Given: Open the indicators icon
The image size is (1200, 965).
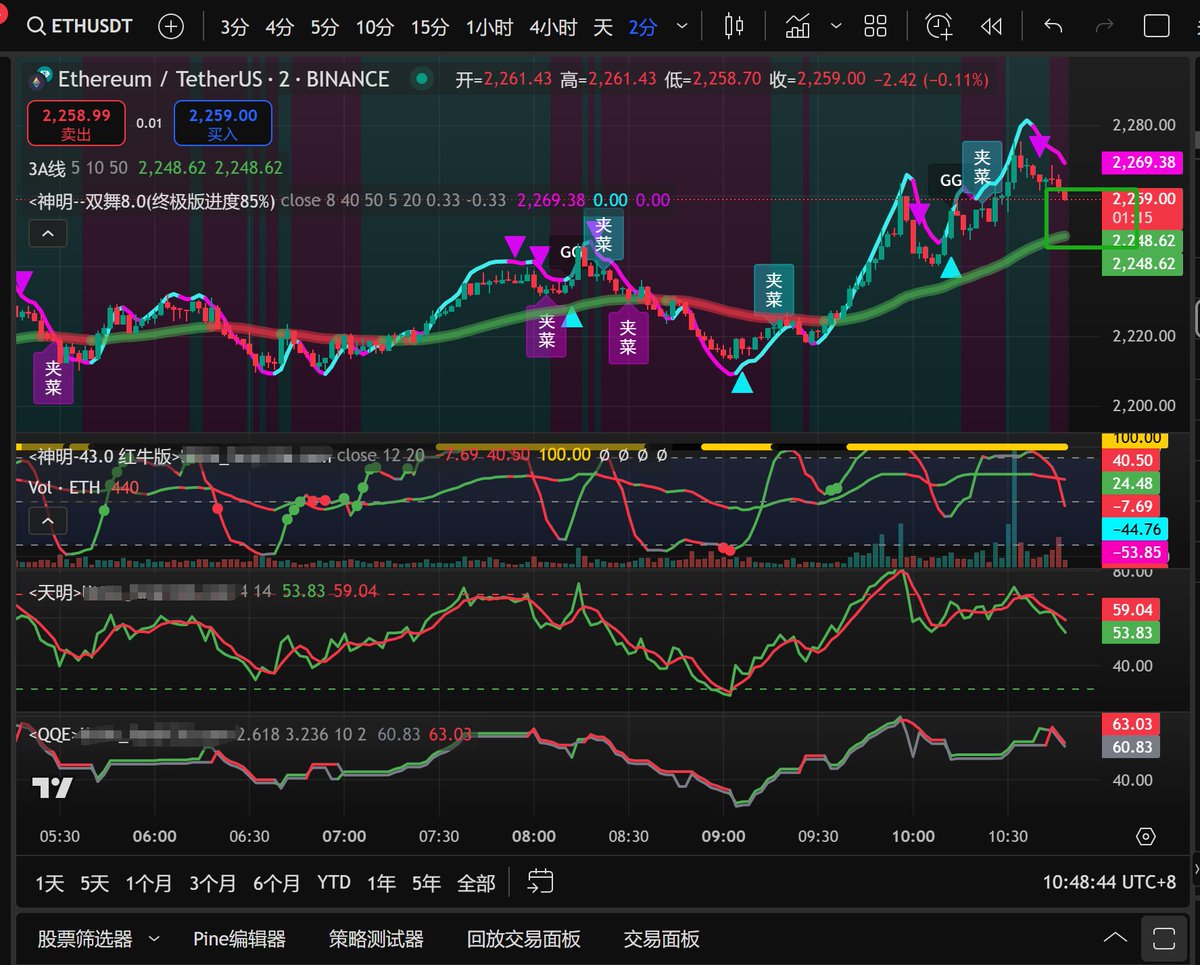Looking at the screenshot, I should point(798,27).
